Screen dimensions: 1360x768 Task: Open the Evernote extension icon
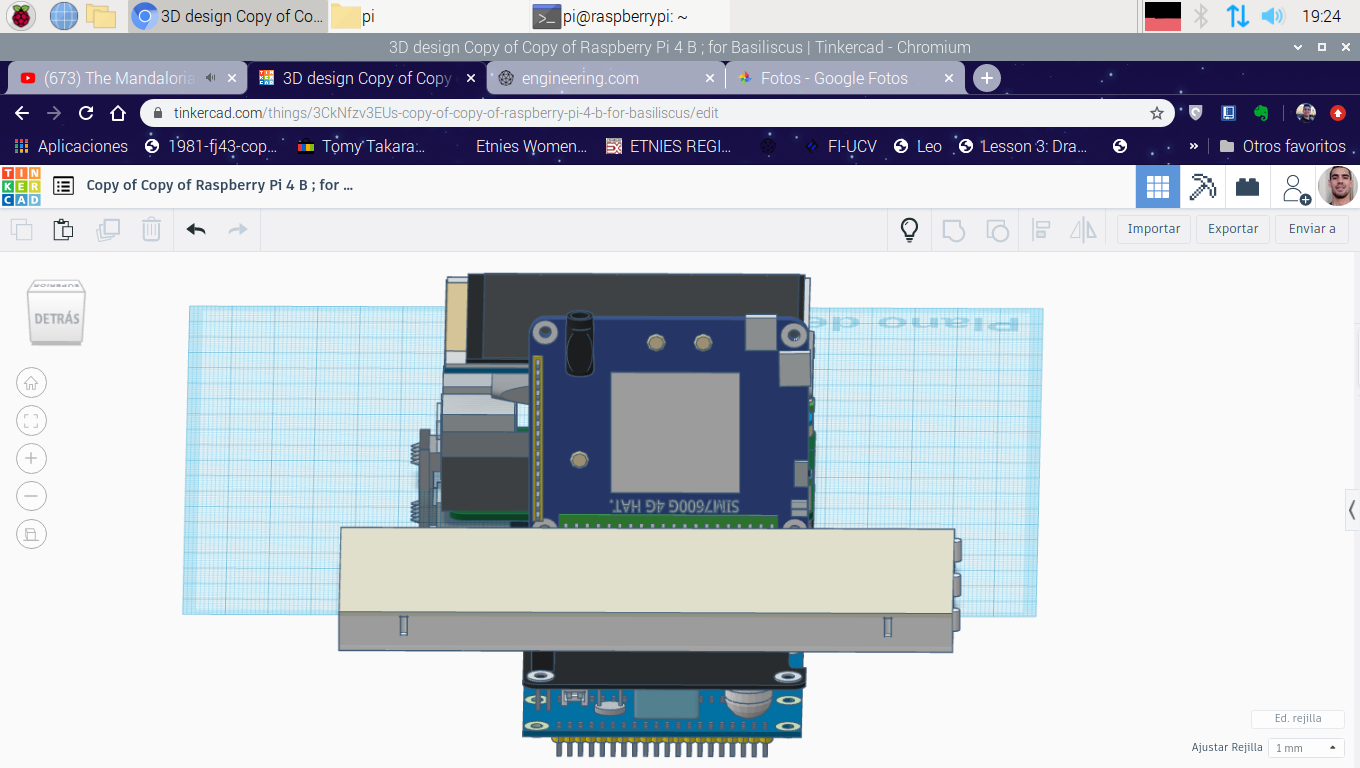(x=1261, y=113)
